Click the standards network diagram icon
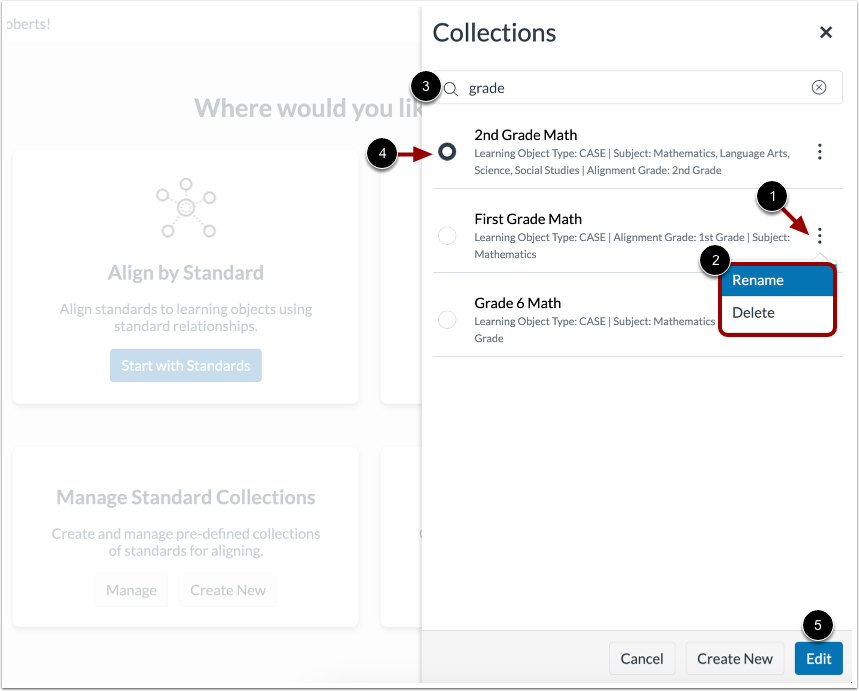 [185, 207]
